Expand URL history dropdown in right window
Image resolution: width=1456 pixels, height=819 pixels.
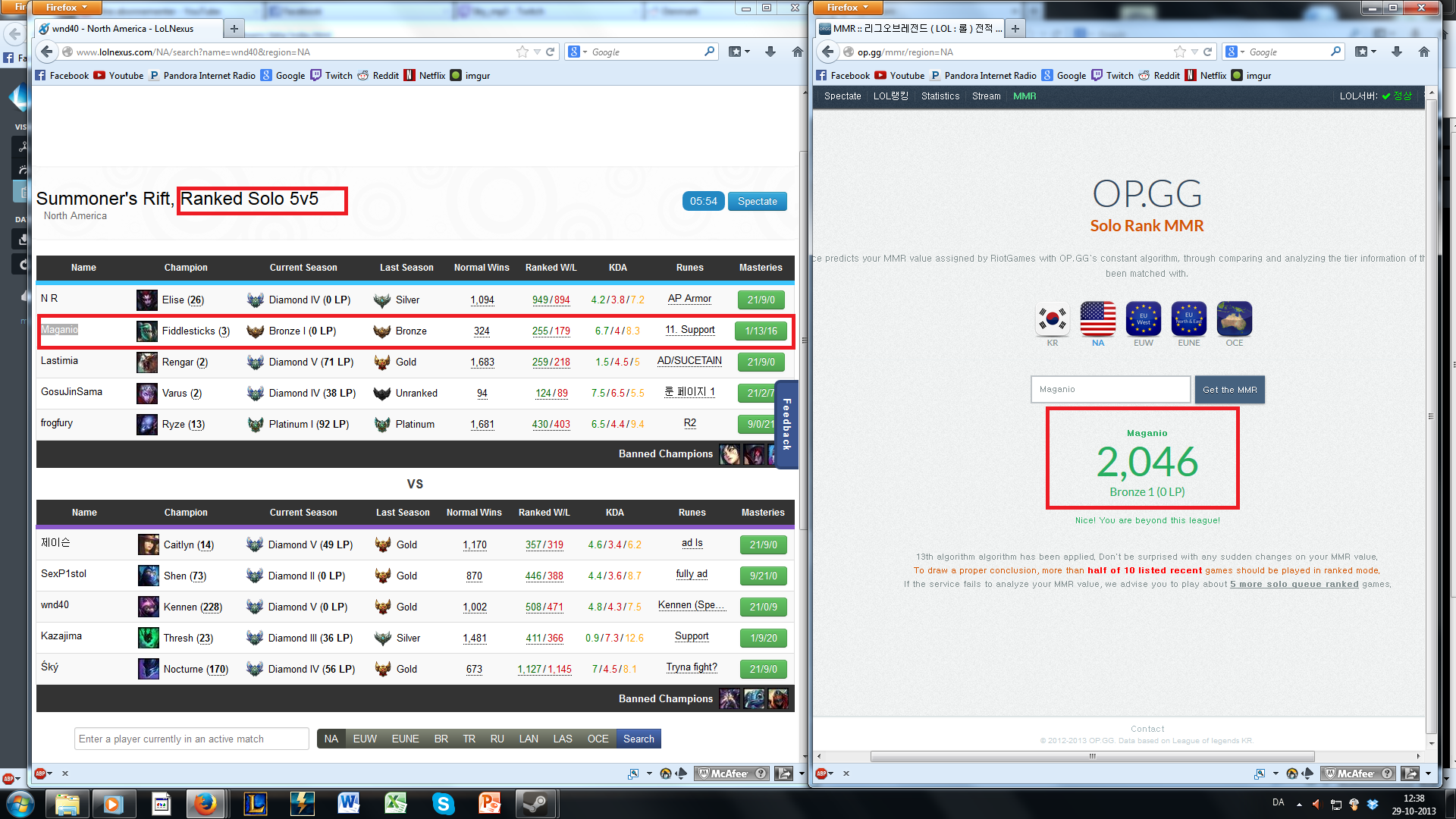[1194, 52]
